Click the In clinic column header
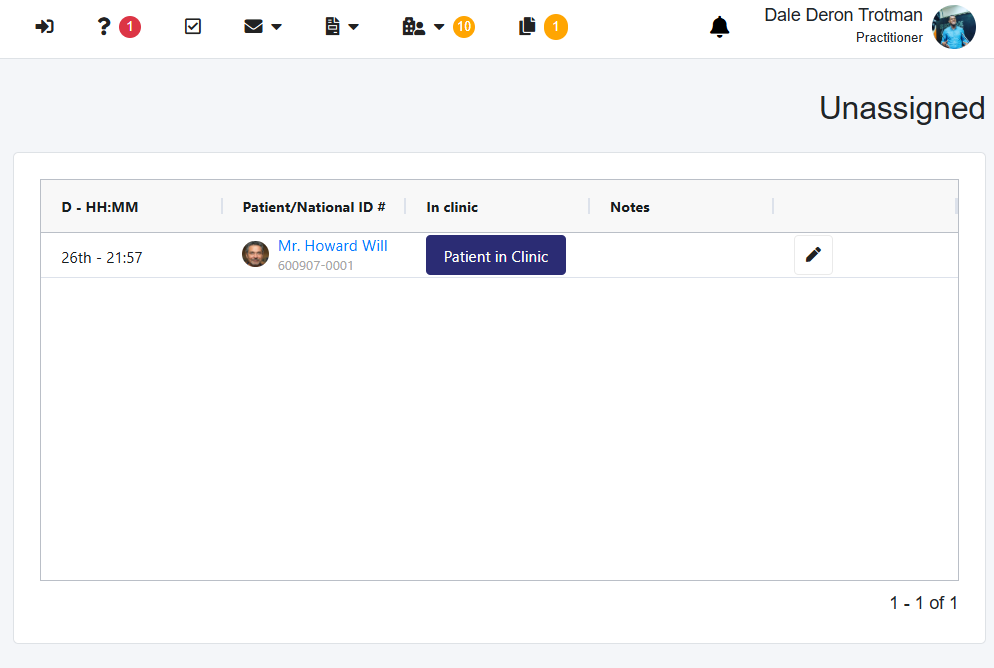 (452, 207)
